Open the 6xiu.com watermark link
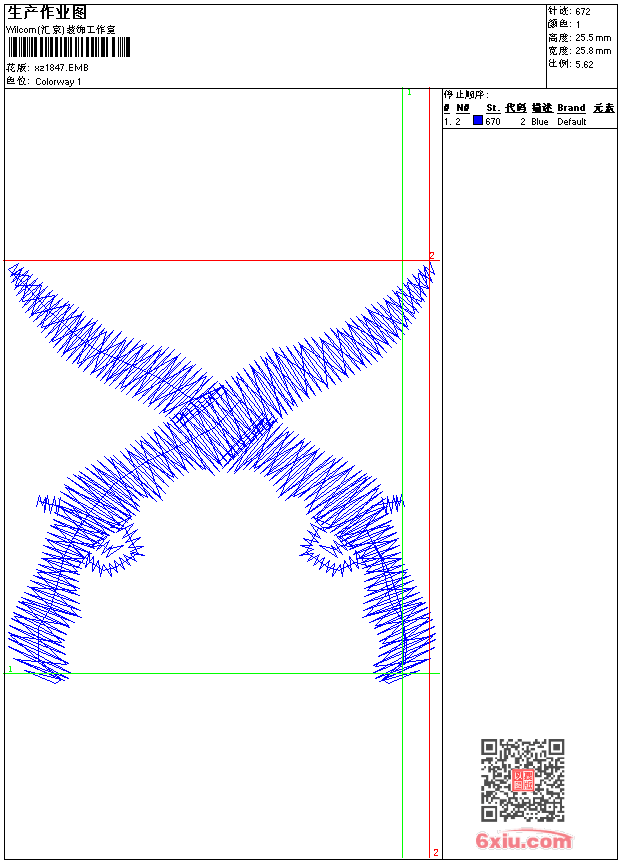Viewport: 620px width, 860px height. (x=524, y=841)
